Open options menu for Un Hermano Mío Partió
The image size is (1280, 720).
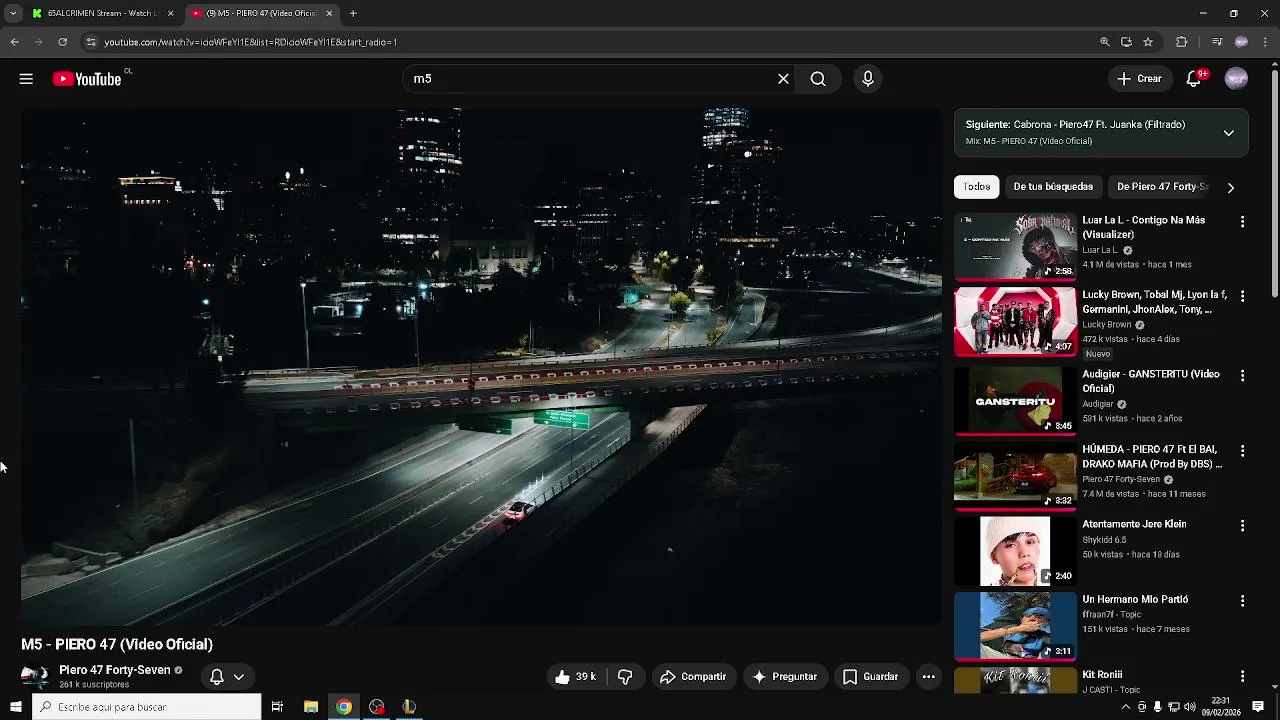point(1242,600)
